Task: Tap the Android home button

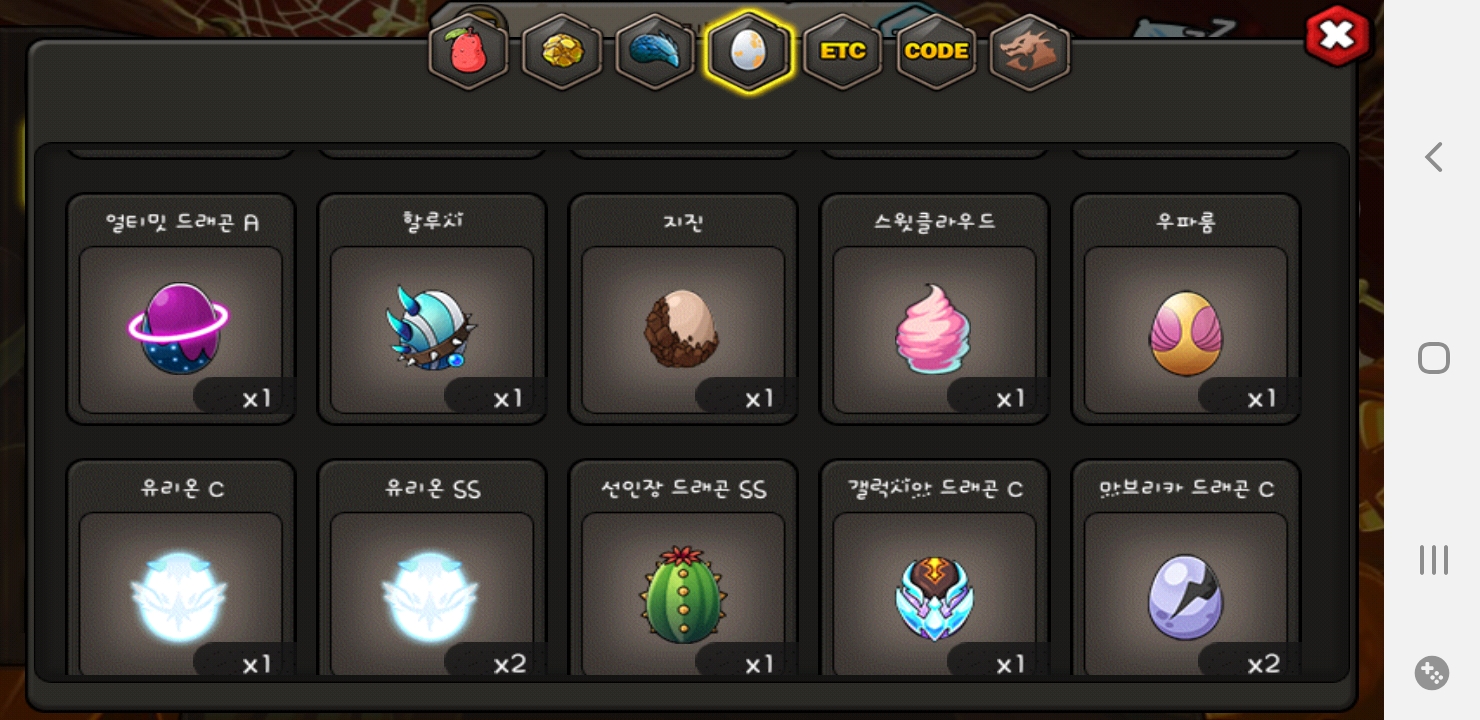Action: click(1433, 358)
